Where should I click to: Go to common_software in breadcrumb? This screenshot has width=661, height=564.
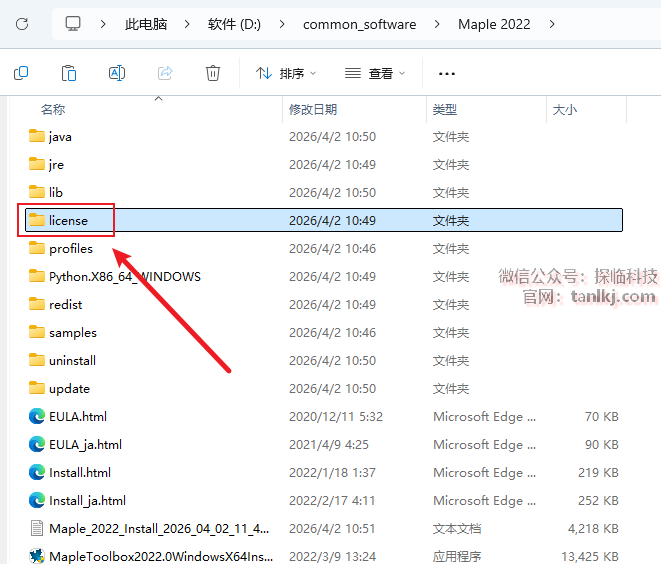pyautogui.click(x=360, y=24)
